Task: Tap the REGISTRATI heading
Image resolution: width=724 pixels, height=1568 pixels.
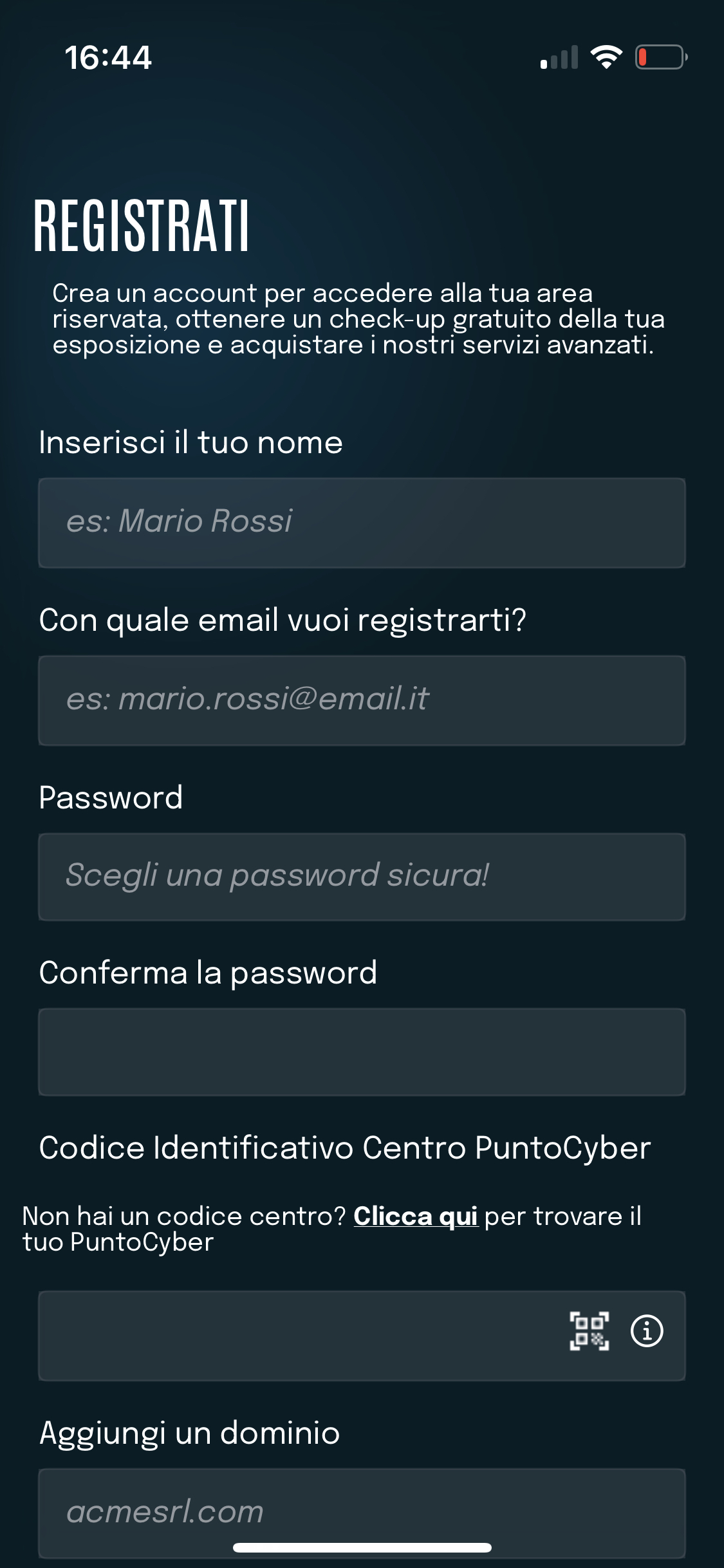Action: [x=142, y=225]
